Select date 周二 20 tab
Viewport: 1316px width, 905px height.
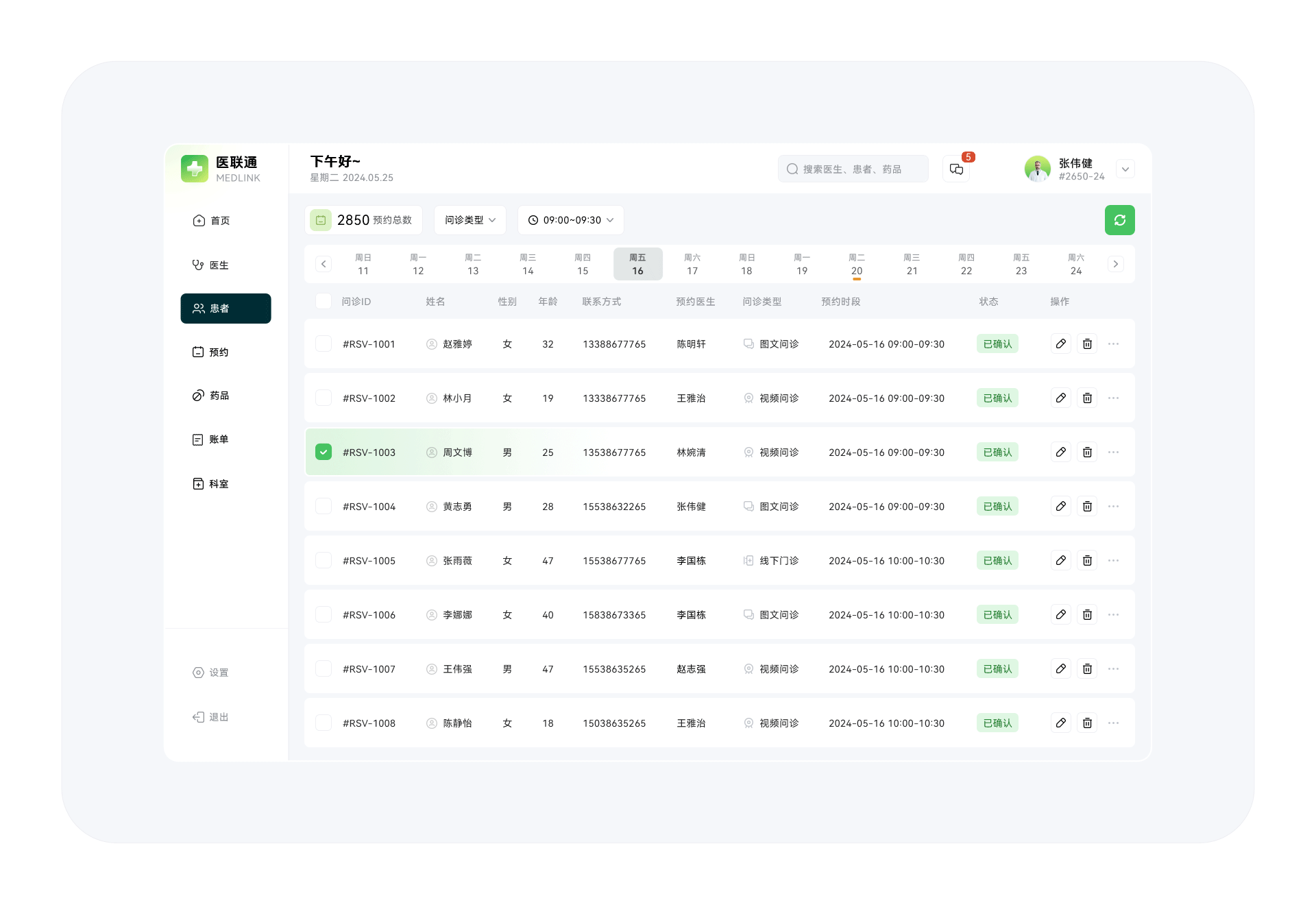point(857,264)
